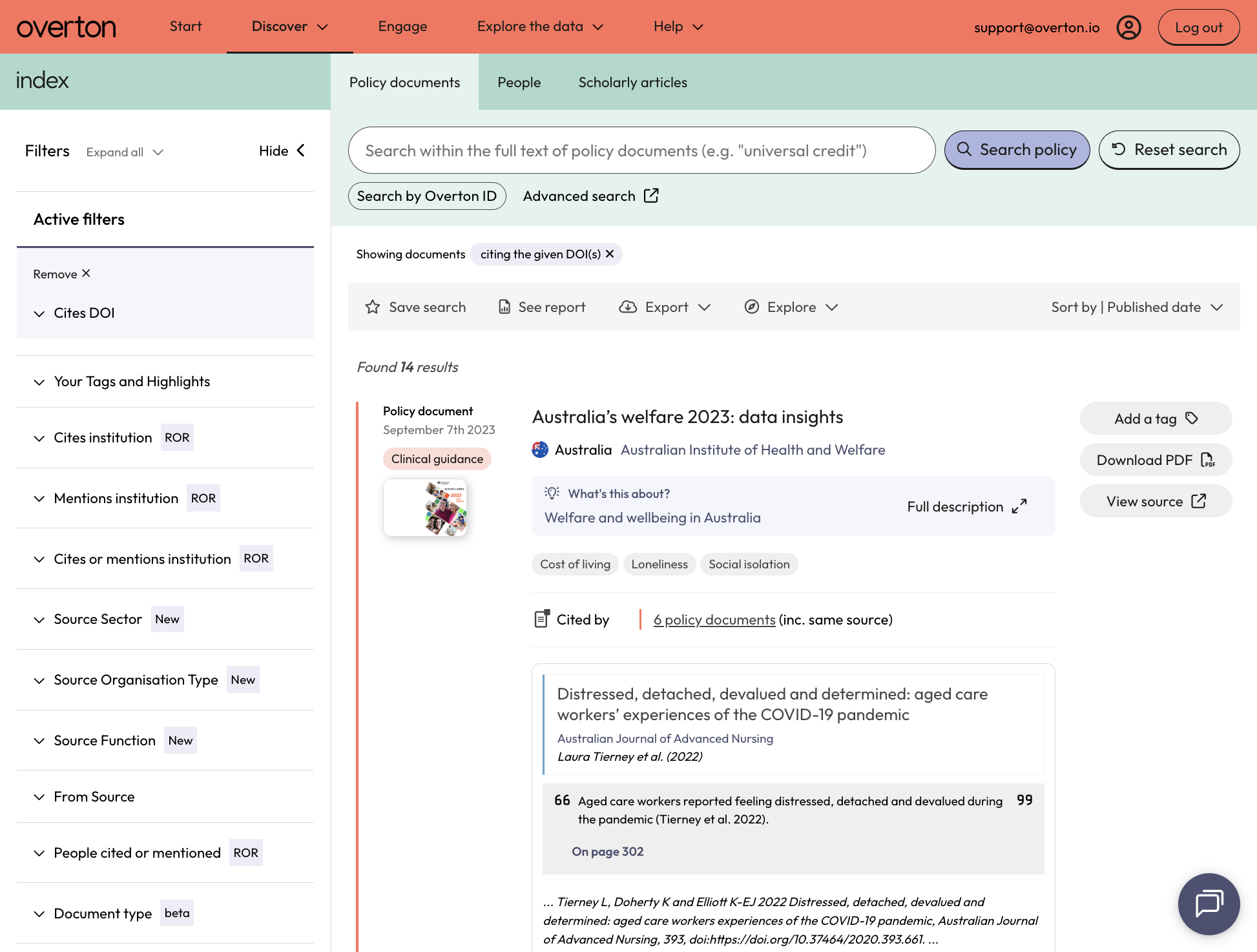Click the external-link icon beside Advanced search
Screen dimensions: 1257x952
(651, 196)
